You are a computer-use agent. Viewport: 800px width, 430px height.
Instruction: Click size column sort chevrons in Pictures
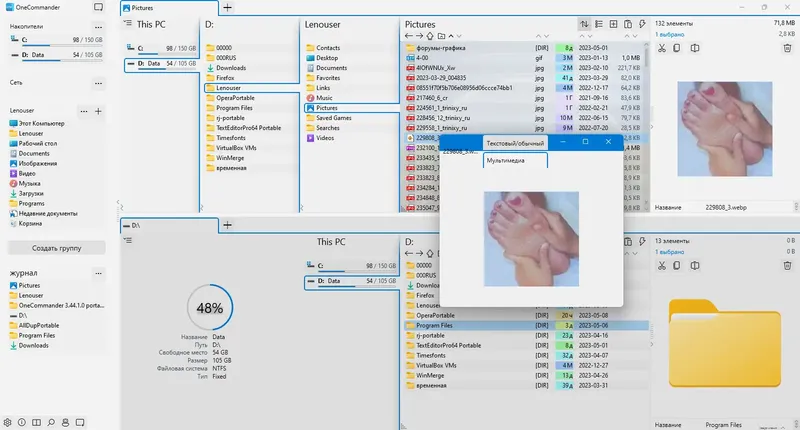631,36
